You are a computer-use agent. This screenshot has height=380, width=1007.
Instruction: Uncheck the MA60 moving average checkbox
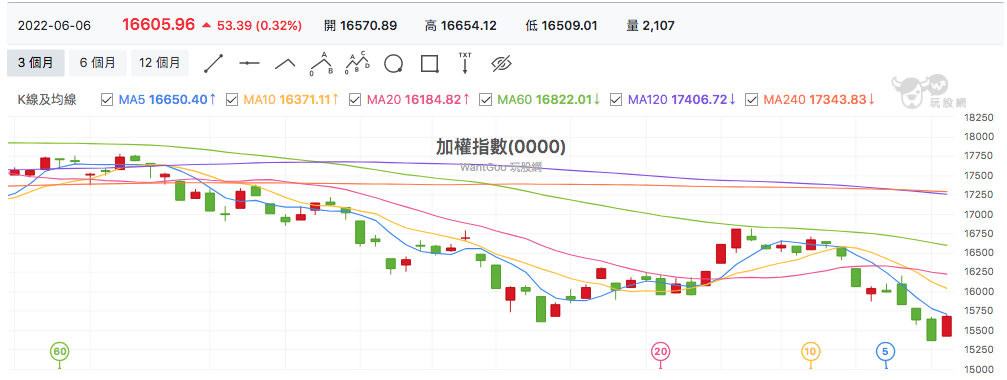(x=486, y=99)
